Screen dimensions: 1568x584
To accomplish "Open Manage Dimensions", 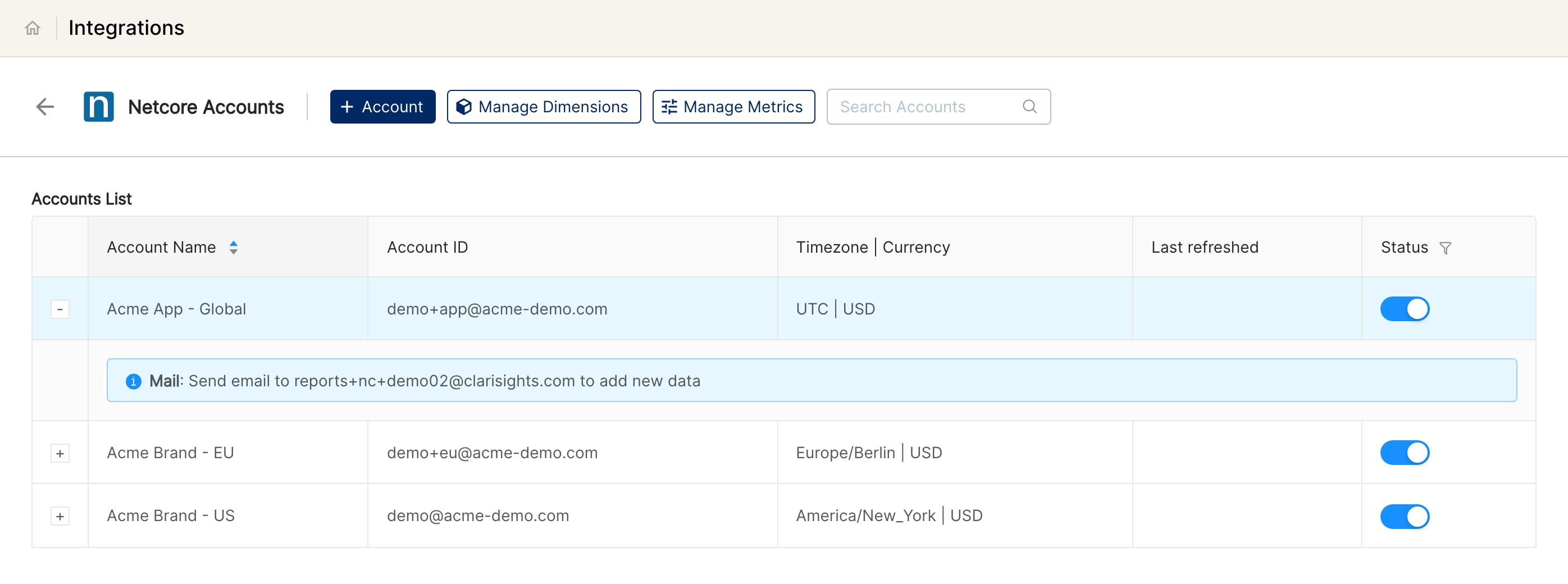I will pos(544,107).
